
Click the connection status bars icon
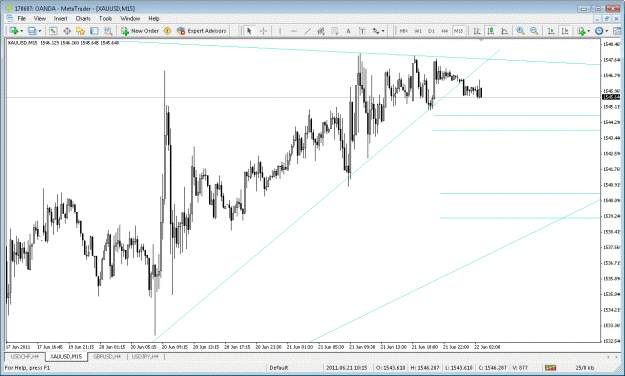click(550, 368)
